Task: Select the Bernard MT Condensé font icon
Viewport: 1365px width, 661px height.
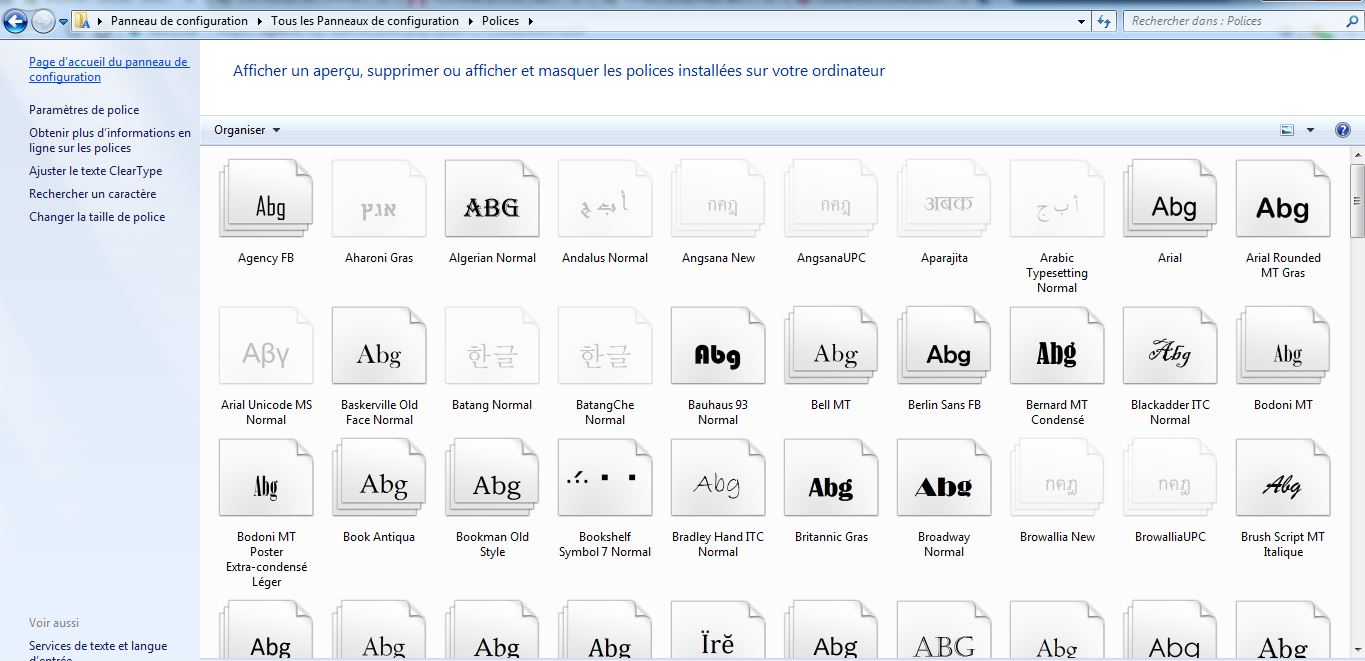Action: point(1057,346)
